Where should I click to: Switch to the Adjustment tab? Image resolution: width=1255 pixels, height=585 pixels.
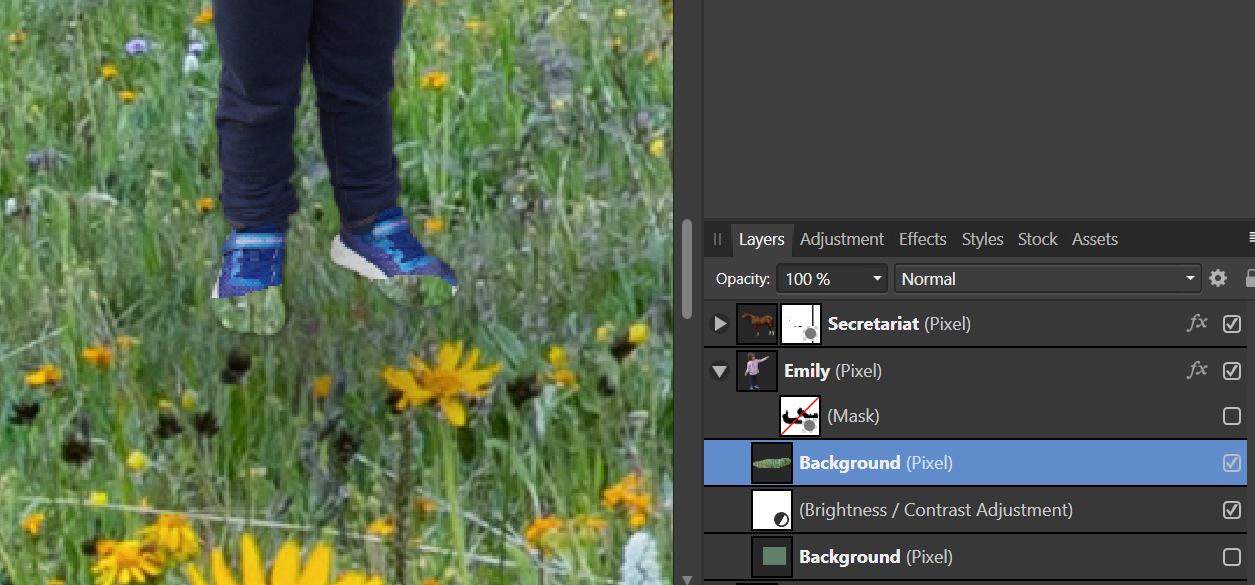click(x=842, y=239)
